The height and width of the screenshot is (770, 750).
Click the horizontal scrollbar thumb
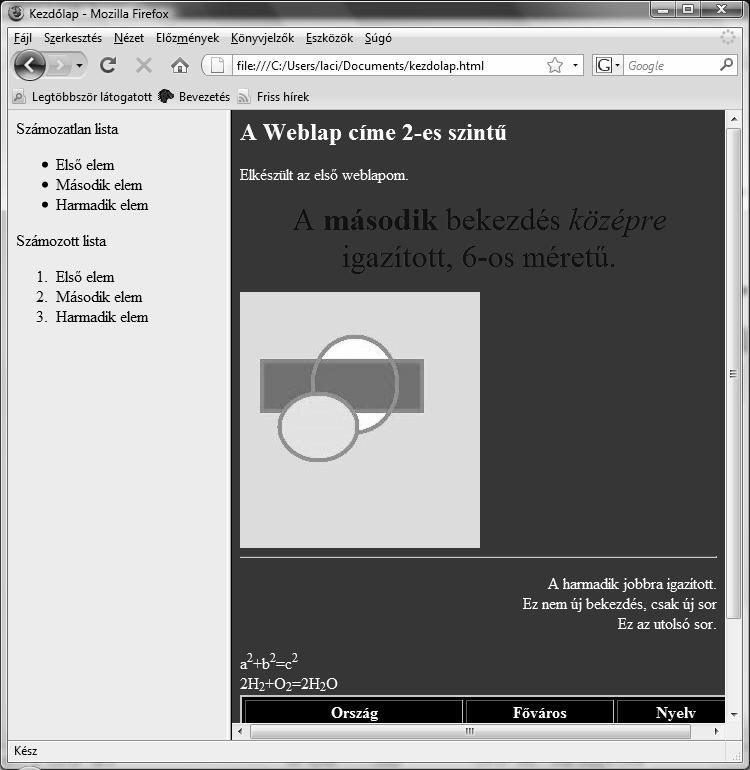click(x=470, y=731)
